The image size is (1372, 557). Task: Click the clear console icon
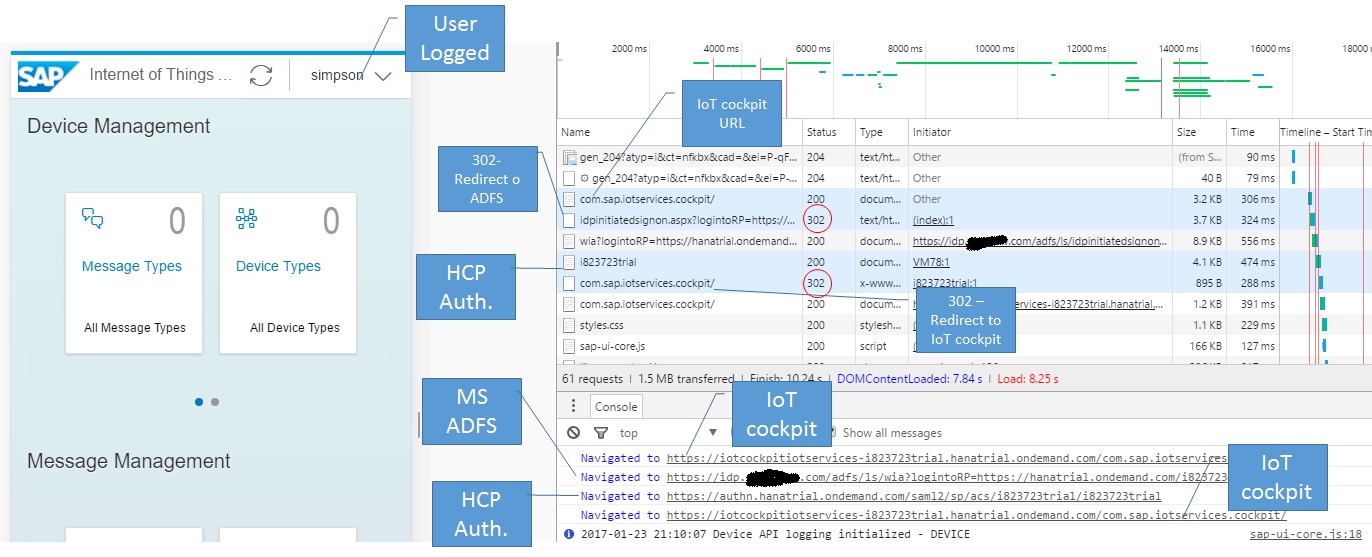point(573,433)
